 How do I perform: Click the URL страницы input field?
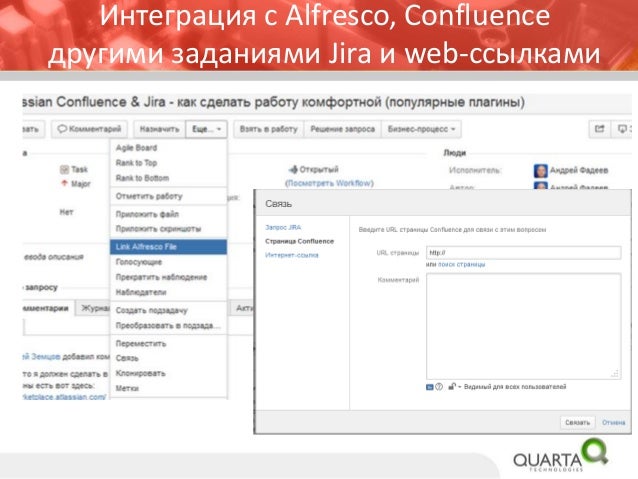(524, 253)
